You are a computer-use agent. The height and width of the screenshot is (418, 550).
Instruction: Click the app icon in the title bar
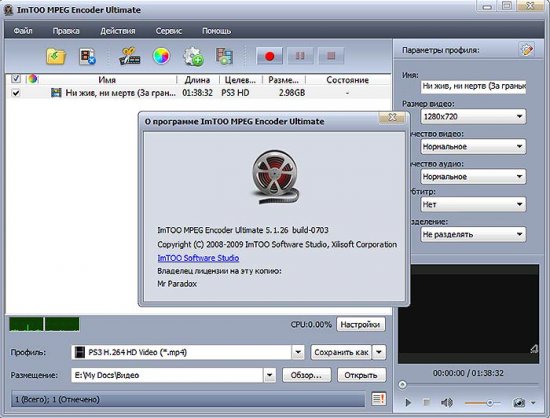pyautogui.click(x=8, y=10)
